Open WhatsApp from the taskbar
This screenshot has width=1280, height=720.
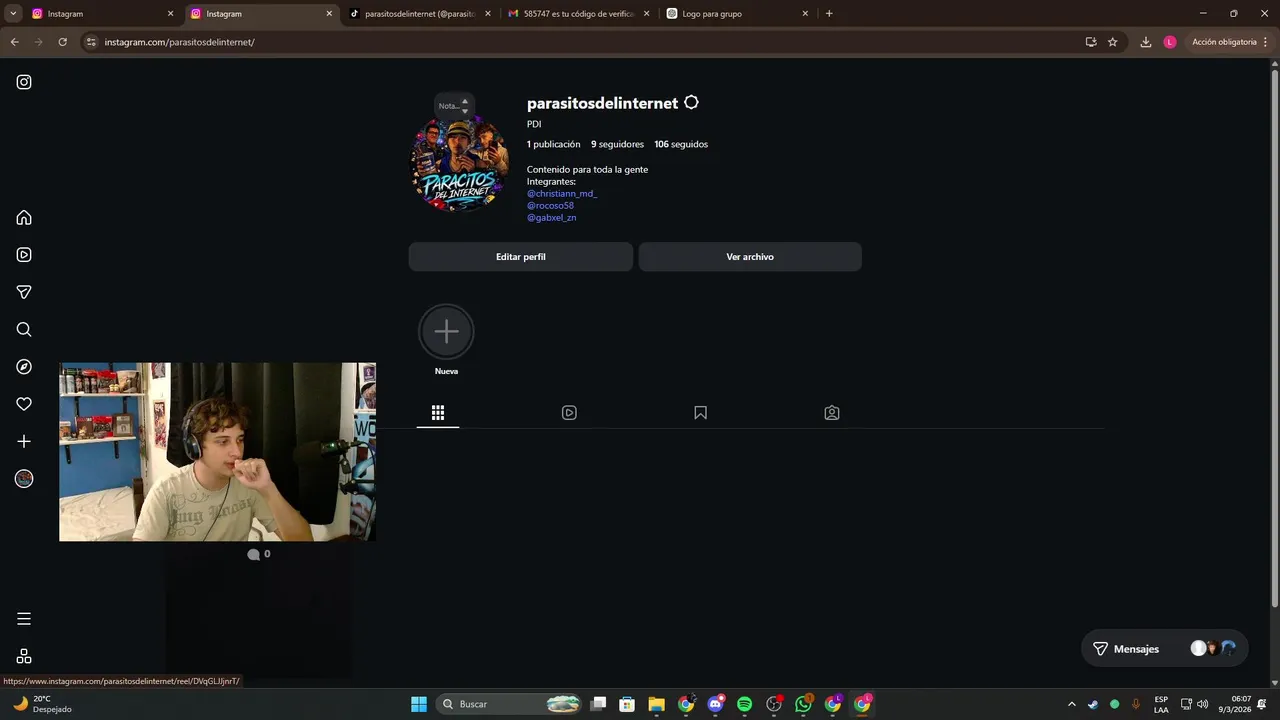[x=803, y=704]
